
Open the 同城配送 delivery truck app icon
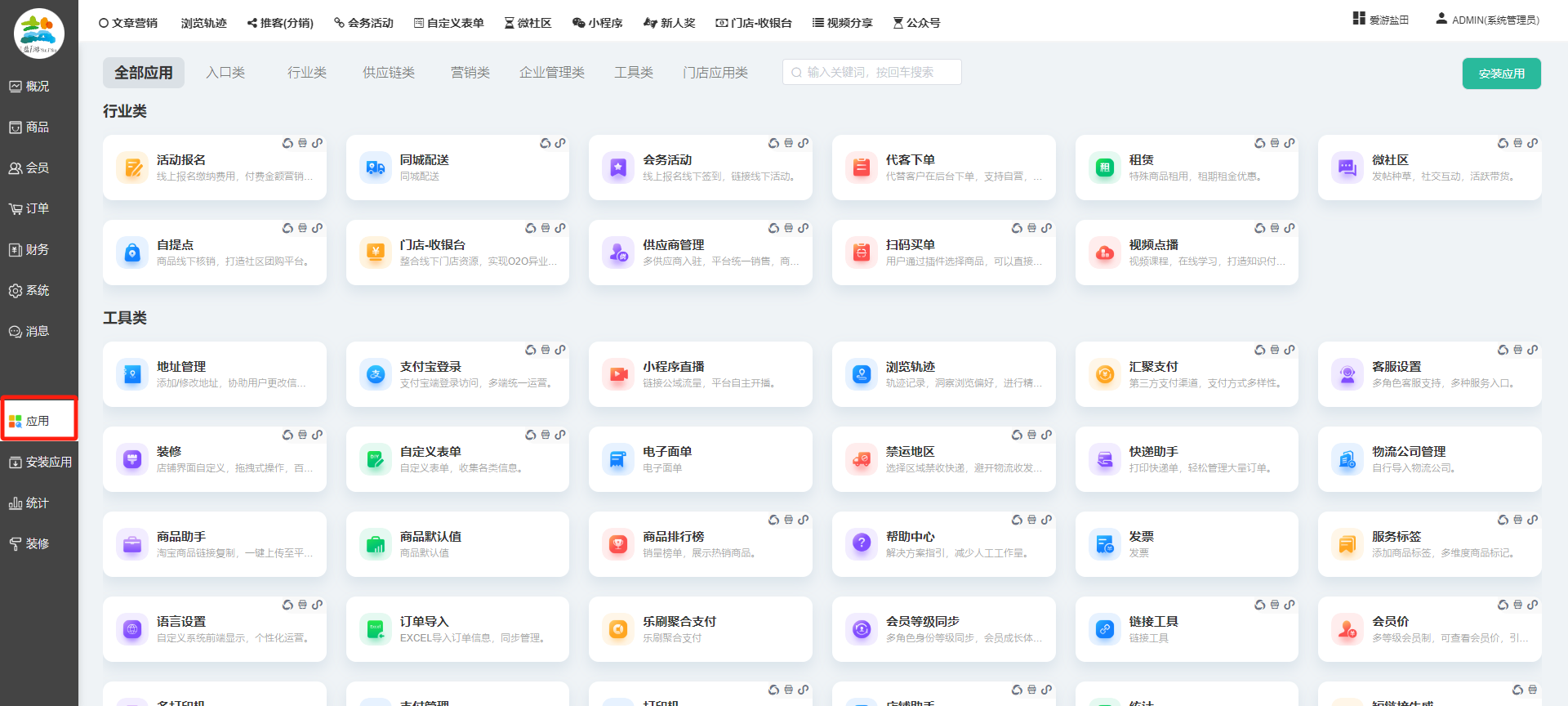[376, 168]
